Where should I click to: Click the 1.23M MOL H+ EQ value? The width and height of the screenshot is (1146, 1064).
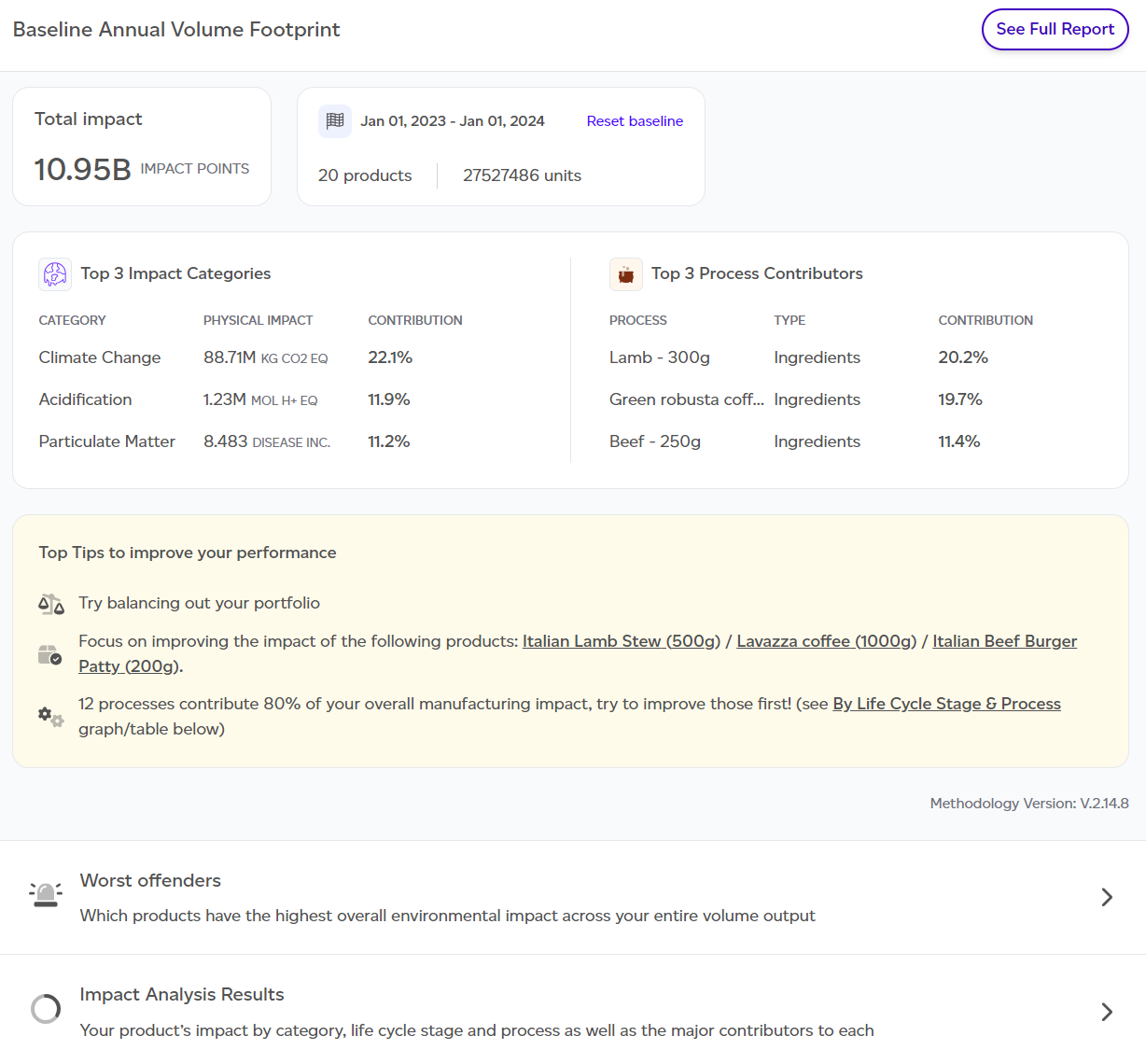pyautogui.click(x=260, y=399)
